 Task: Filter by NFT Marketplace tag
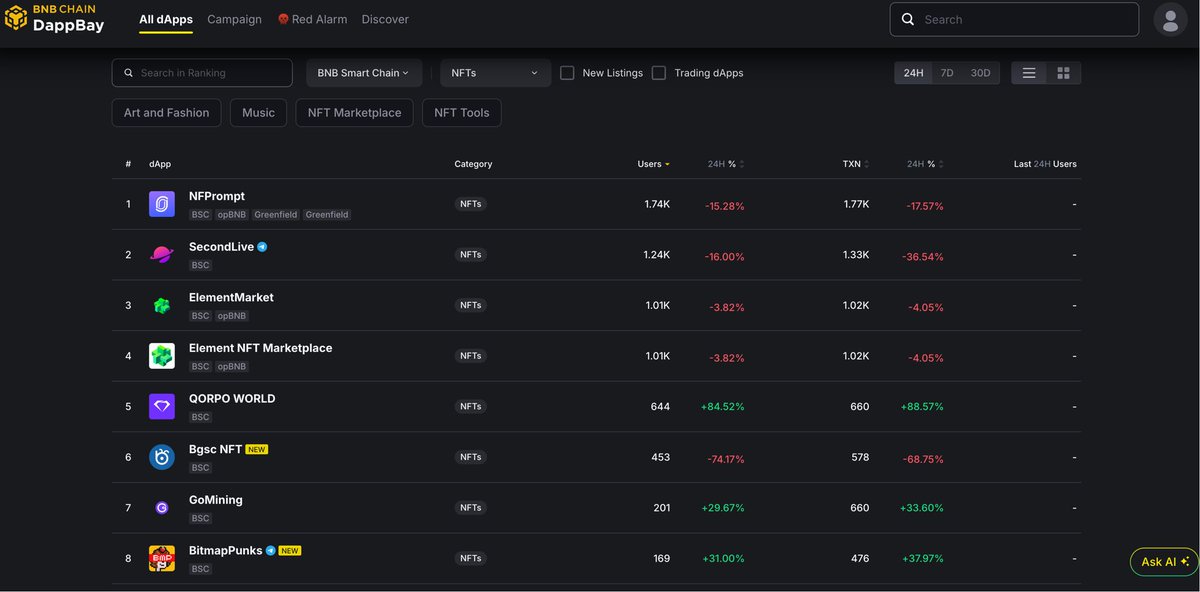(354, 113)
